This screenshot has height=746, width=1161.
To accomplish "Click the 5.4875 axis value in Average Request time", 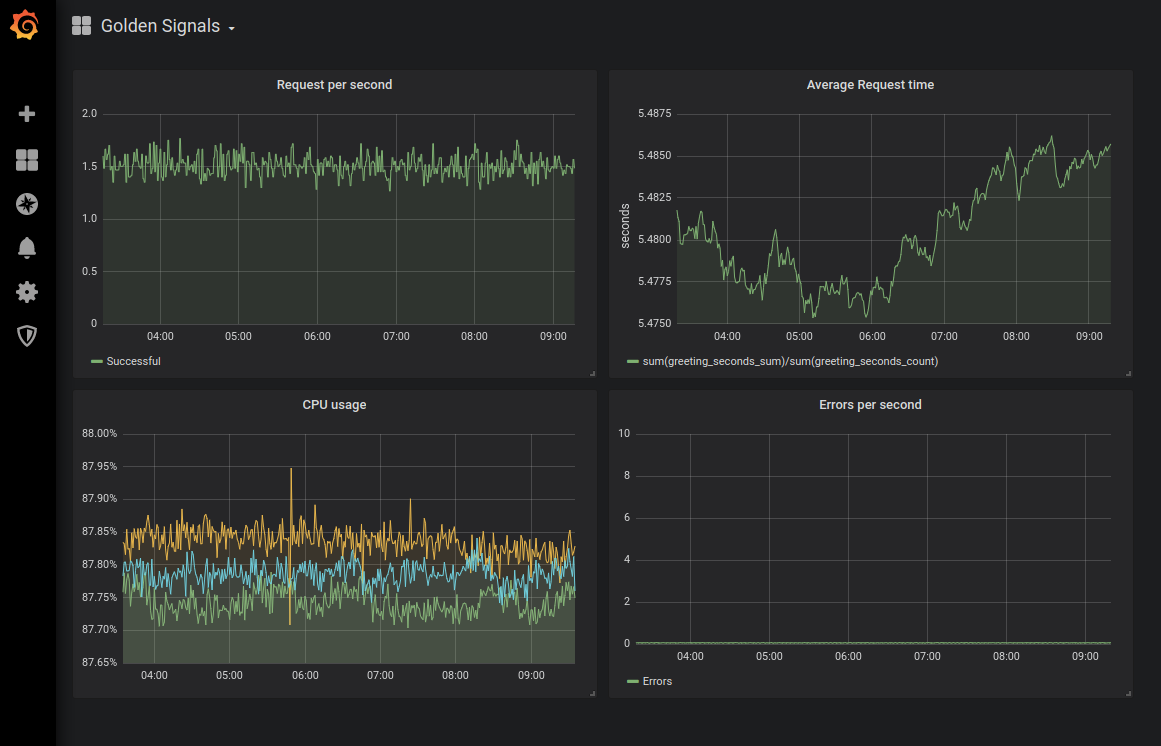I will tap(655, 114).
